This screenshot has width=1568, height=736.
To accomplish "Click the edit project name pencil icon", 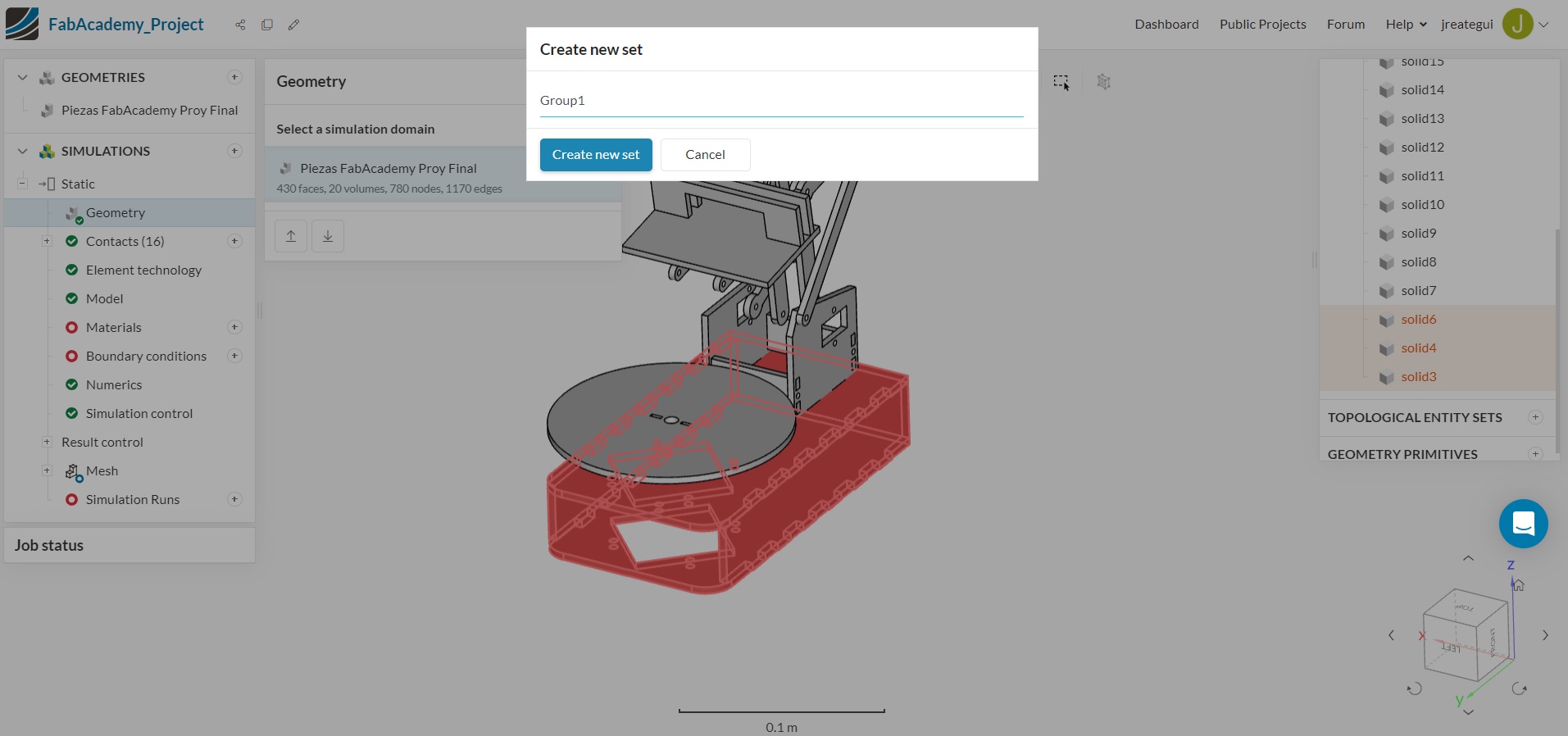I will coord(293,25).
